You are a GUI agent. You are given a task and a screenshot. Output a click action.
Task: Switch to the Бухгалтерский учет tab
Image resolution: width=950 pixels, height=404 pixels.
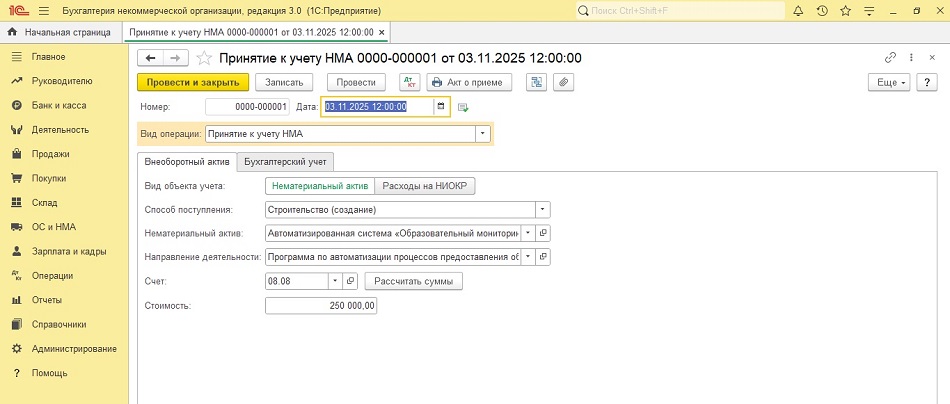pyautogui.click(x=286, y=161)
